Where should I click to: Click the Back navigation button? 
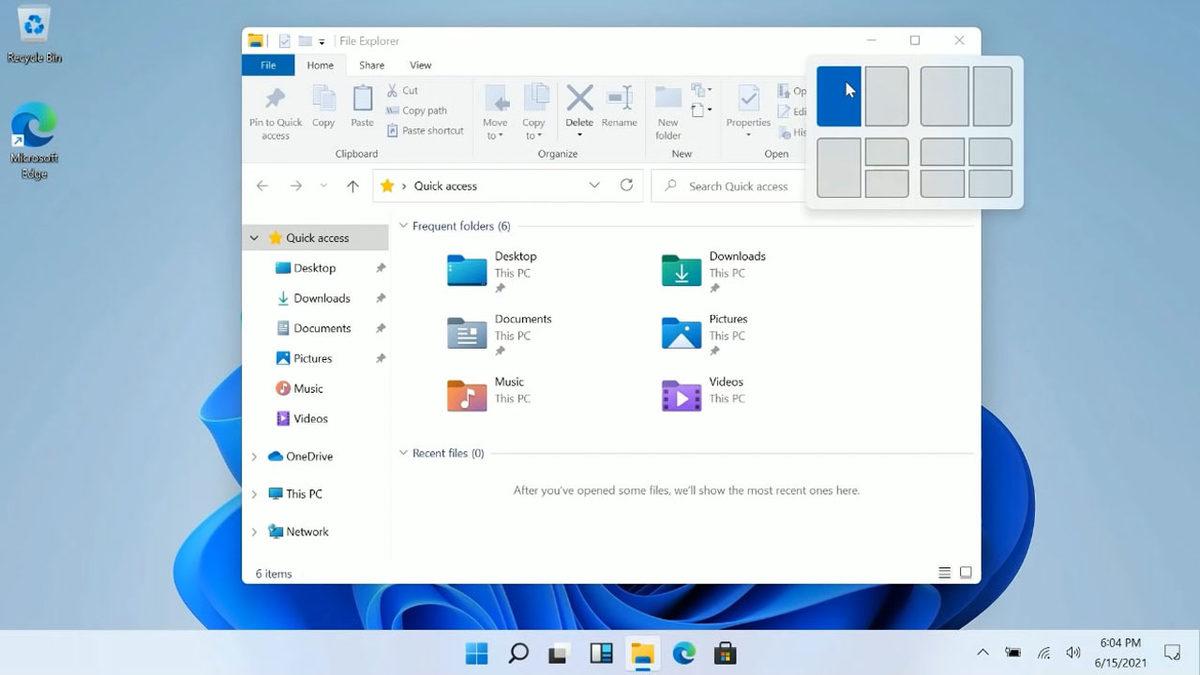262,185
